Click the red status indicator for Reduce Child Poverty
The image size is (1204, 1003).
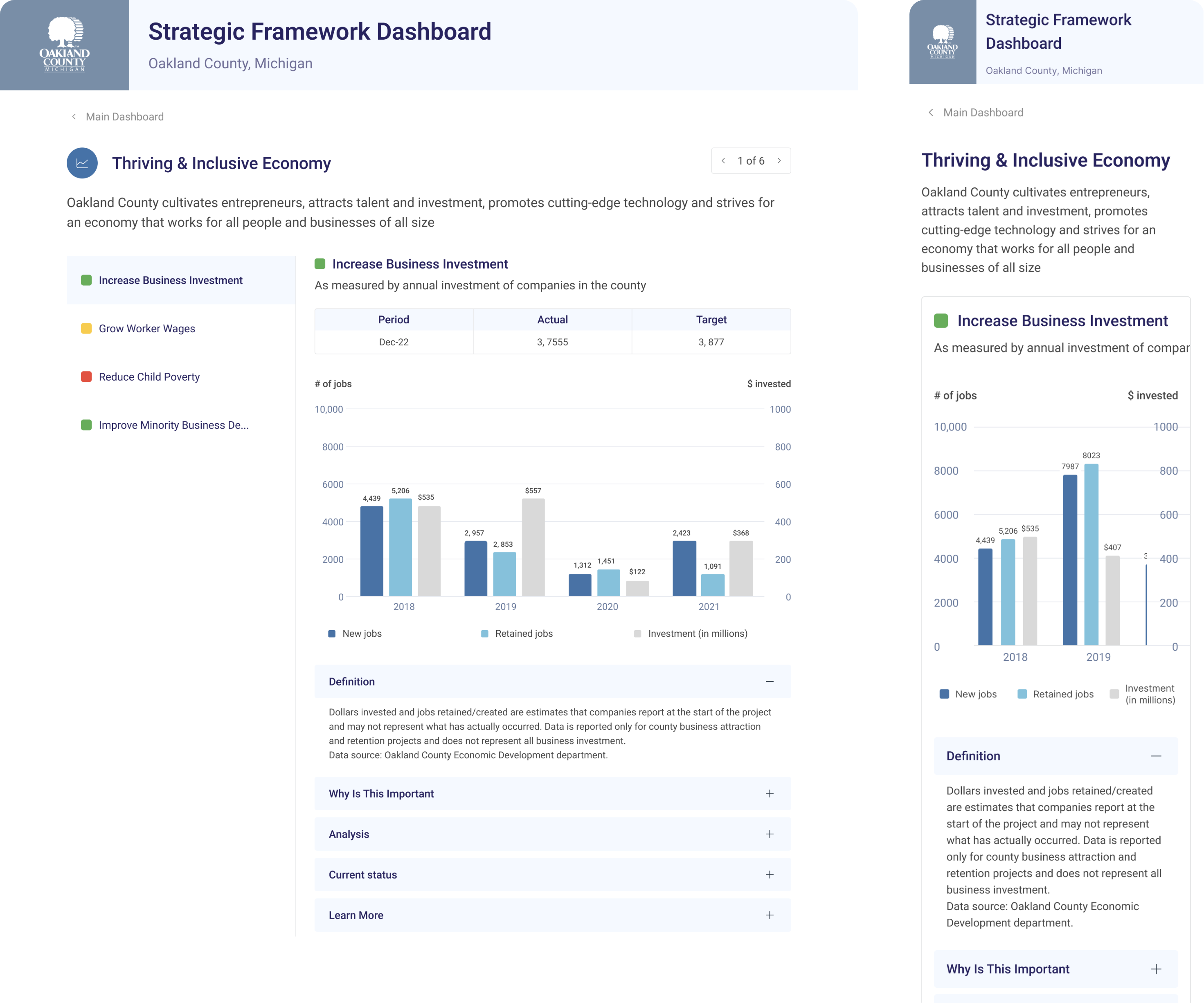pyautogui.click(x=86, y=376)
